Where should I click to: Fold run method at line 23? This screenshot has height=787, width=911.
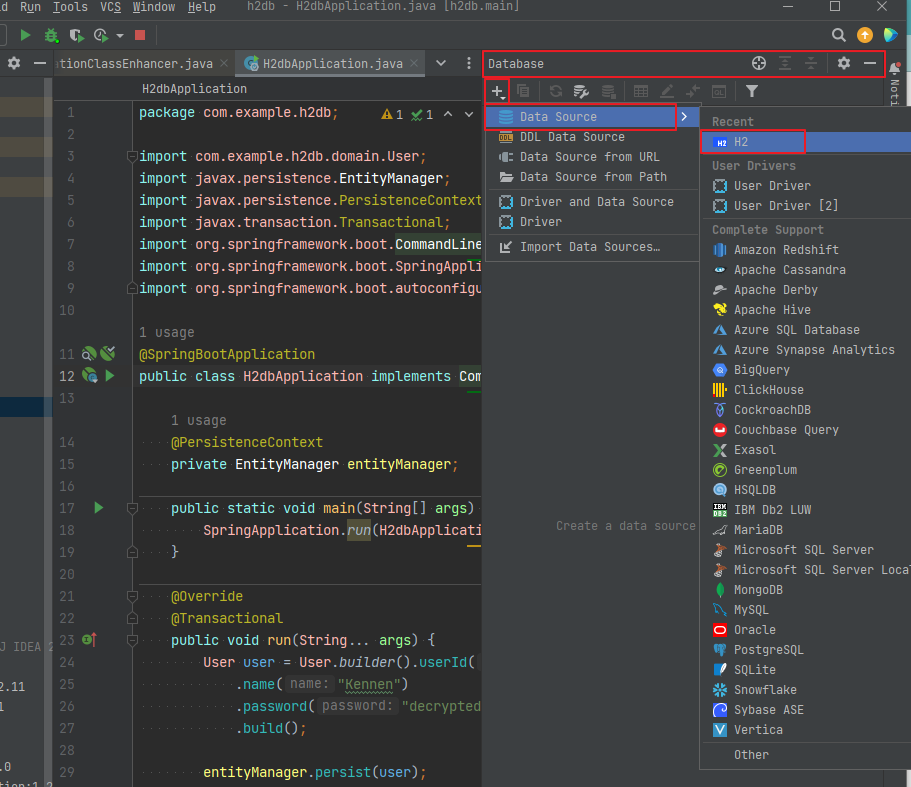132,640
